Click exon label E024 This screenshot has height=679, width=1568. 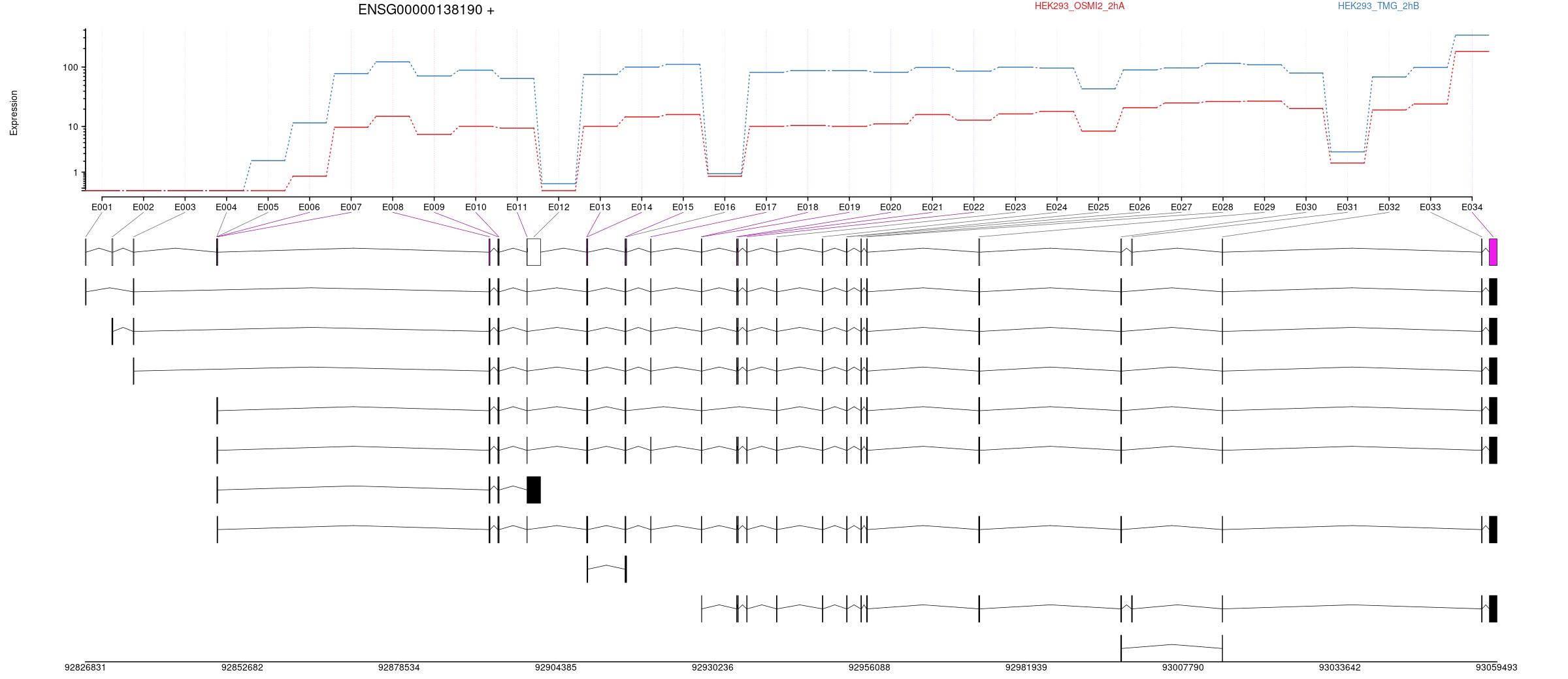pyautogui.click(x=1056, y=207)
